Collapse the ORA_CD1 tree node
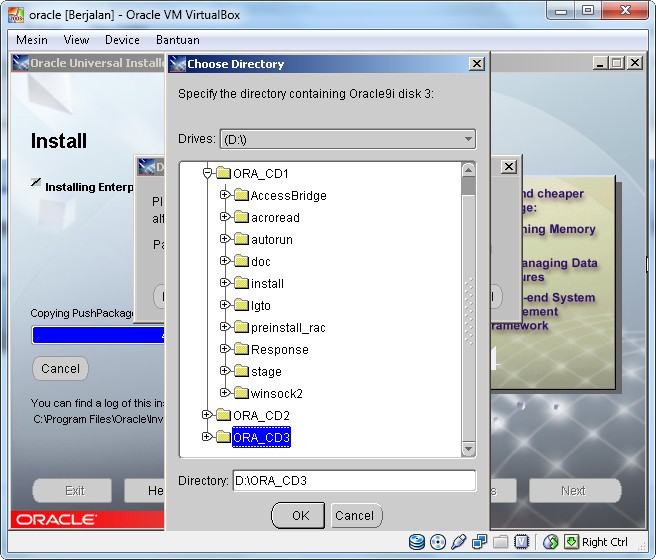Screen dimensions: 656x560 [207, 172]
